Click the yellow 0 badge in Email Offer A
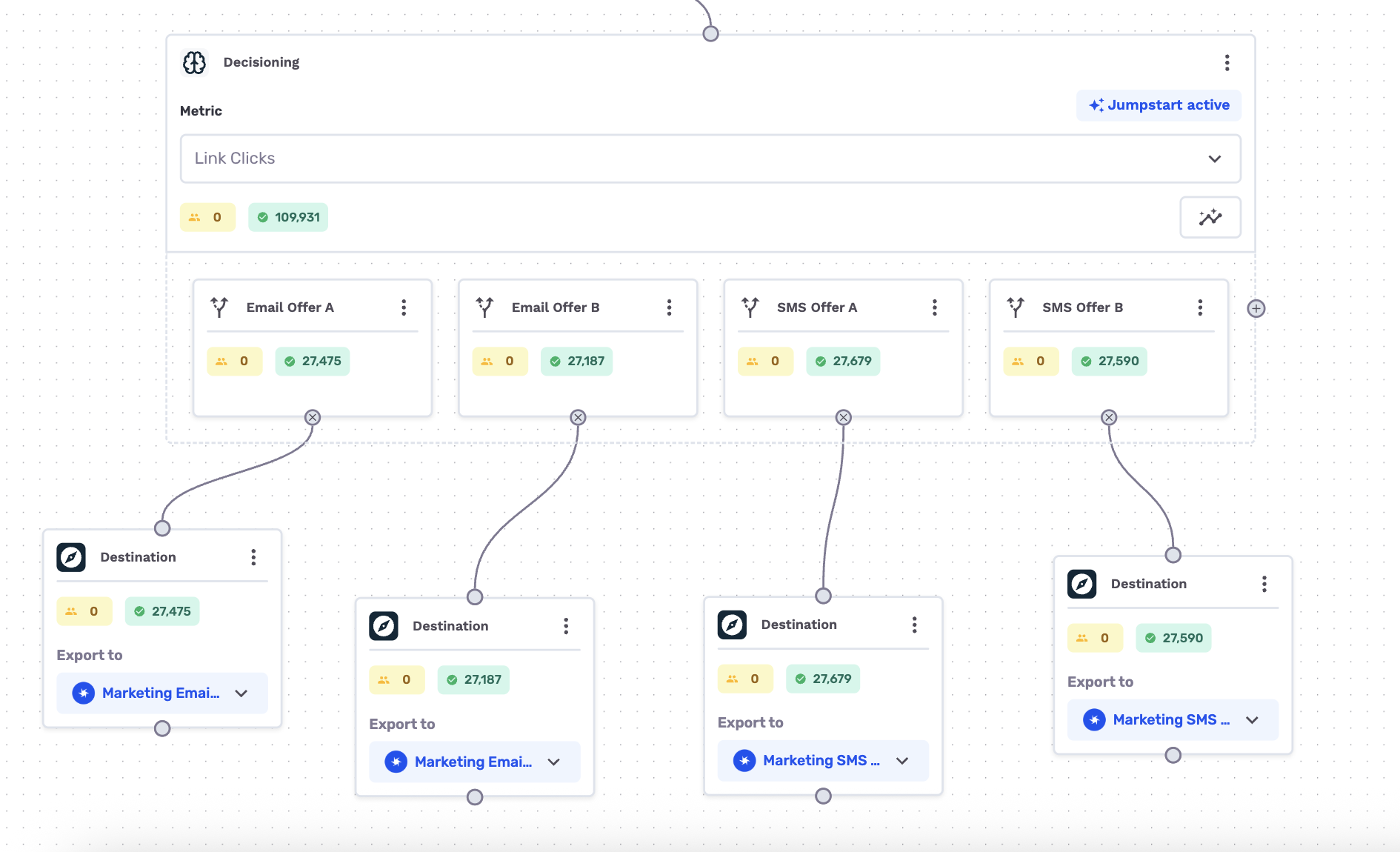The height and width of the screenshot is (852, 1400). point(235,362)
